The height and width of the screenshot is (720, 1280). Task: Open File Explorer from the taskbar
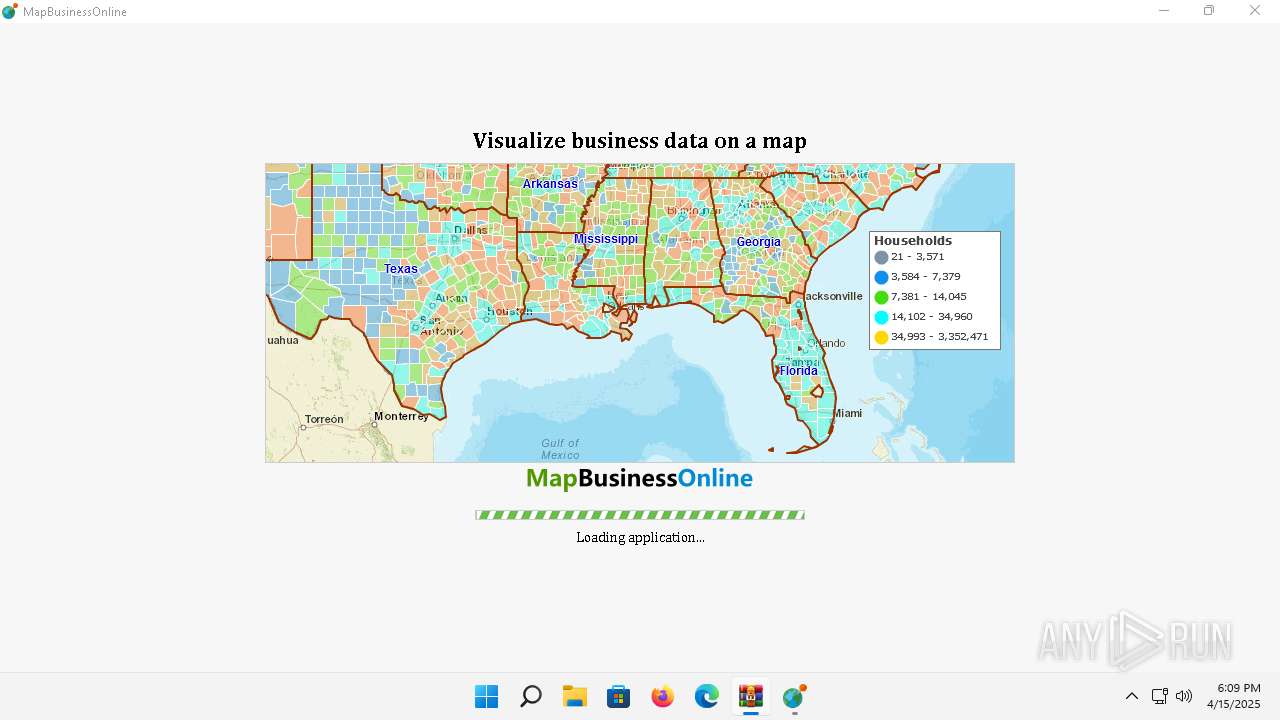coord(575,696)
